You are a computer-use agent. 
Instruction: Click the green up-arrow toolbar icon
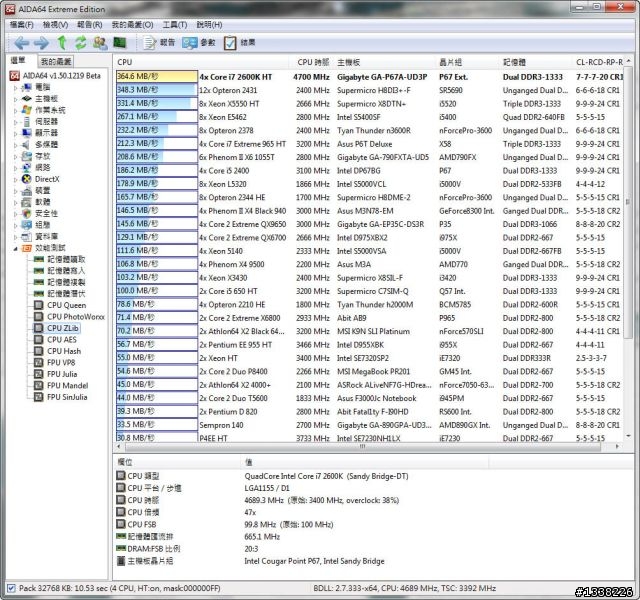coord(62,42)
